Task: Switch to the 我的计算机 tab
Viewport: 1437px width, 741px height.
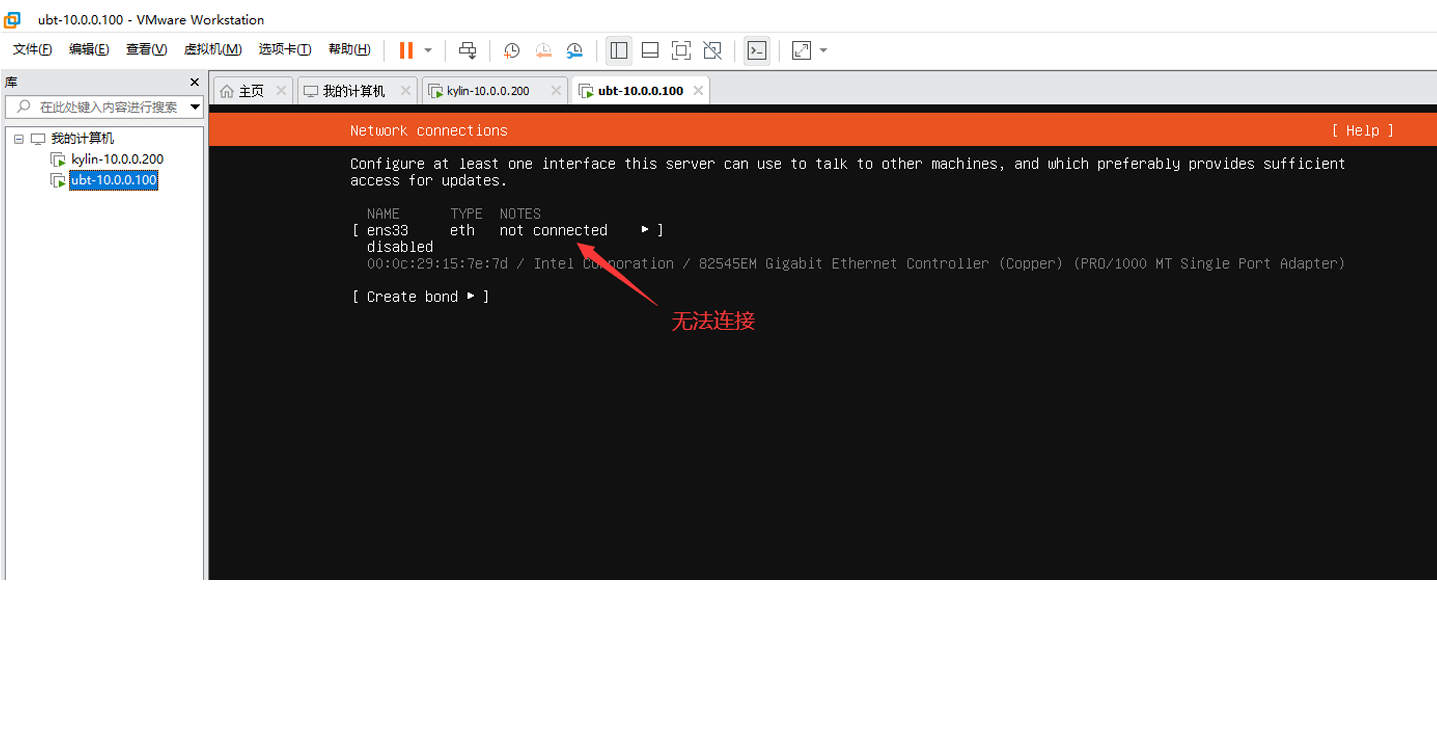Action: [357, 90]
